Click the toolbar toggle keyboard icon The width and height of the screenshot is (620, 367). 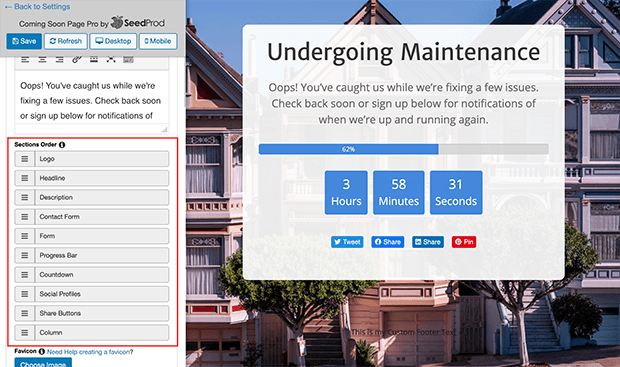pyautogui.click(x=128, y=60)
